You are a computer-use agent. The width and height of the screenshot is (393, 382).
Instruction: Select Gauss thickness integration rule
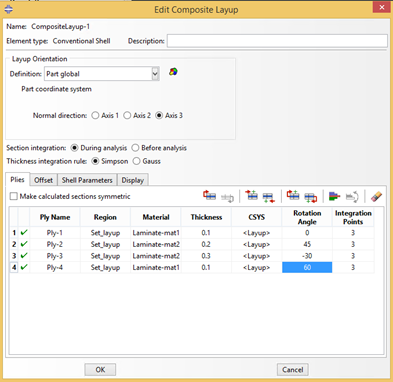click(136, 161)
